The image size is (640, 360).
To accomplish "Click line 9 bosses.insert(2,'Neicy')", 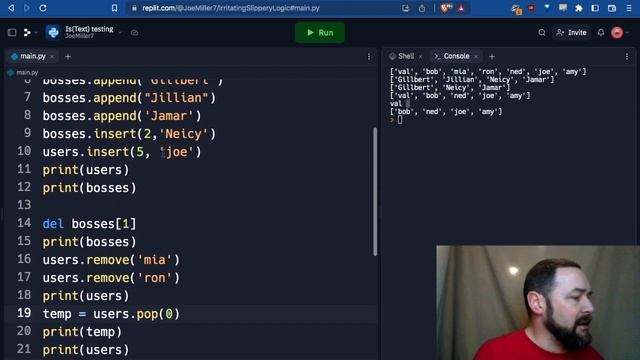I will point(129,134).
